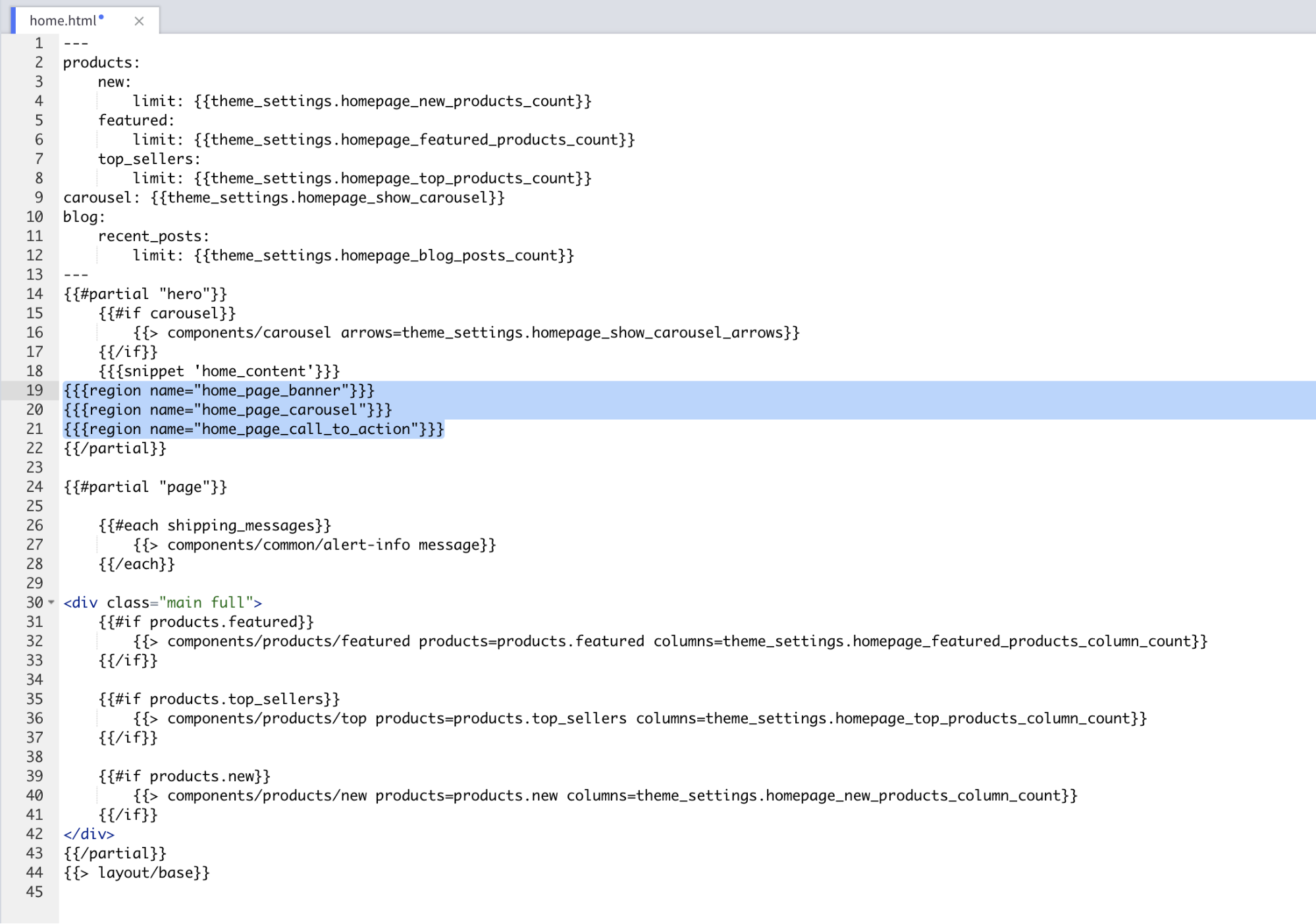Click 'components/products/featured' partial reference

click(288, 641)
